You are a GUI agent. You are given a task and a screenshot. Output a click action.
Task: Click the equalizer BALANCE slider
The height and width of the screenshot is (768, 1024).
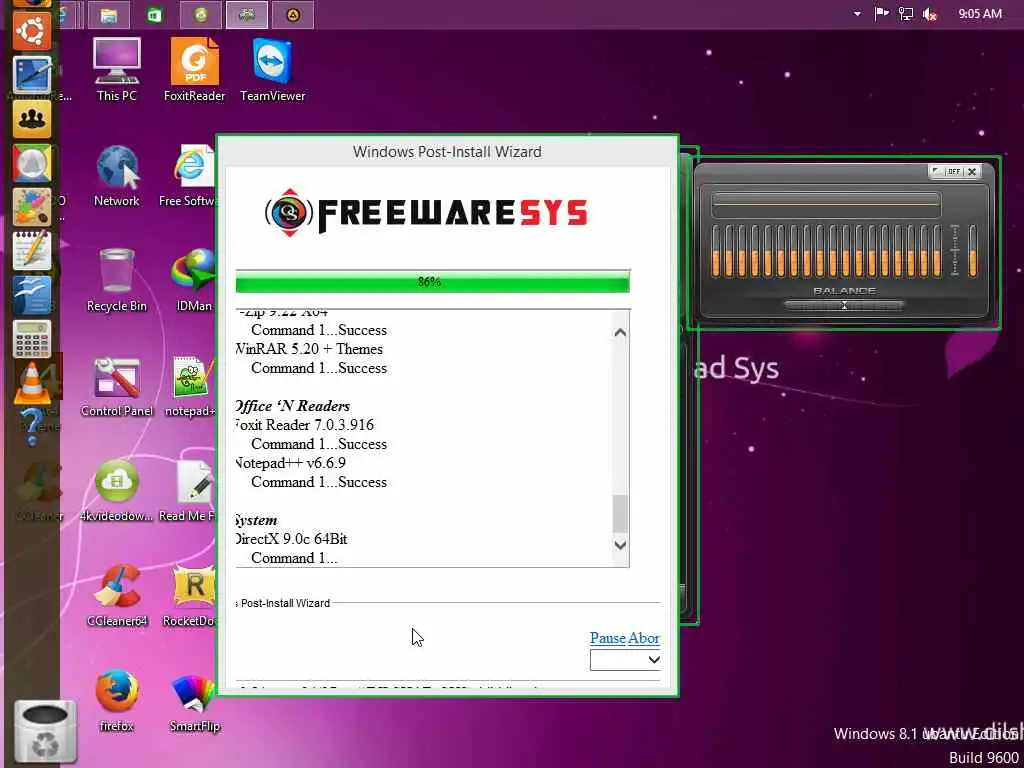(844, 305)
